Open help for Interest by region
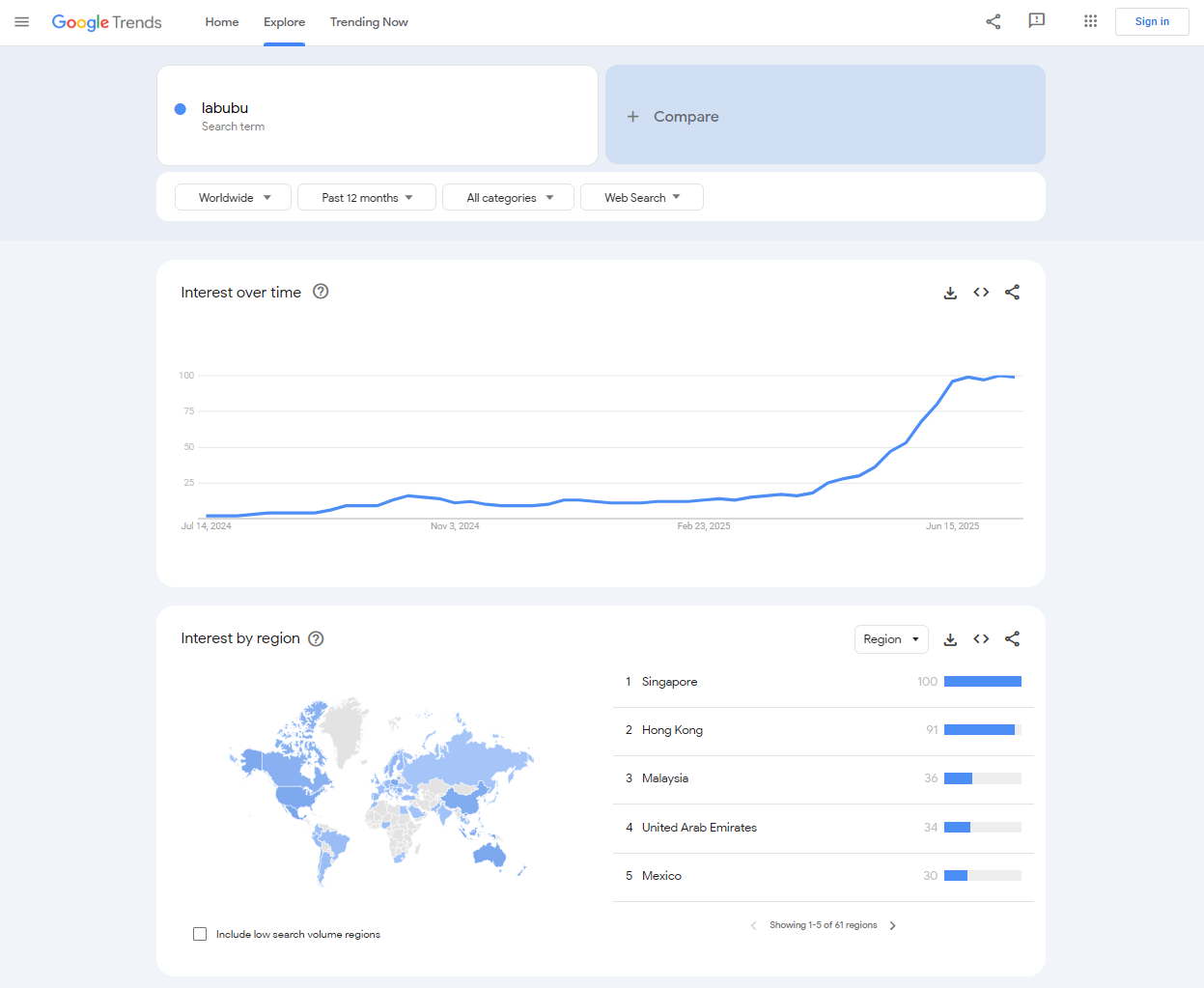The height and width of the screenshot is (988, 1204). click(316, 638)
